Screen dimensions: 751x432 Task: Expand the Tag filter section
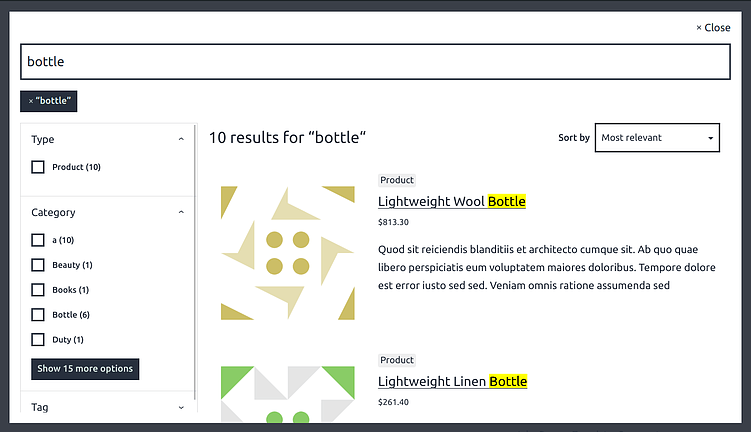tap(181, 408)
